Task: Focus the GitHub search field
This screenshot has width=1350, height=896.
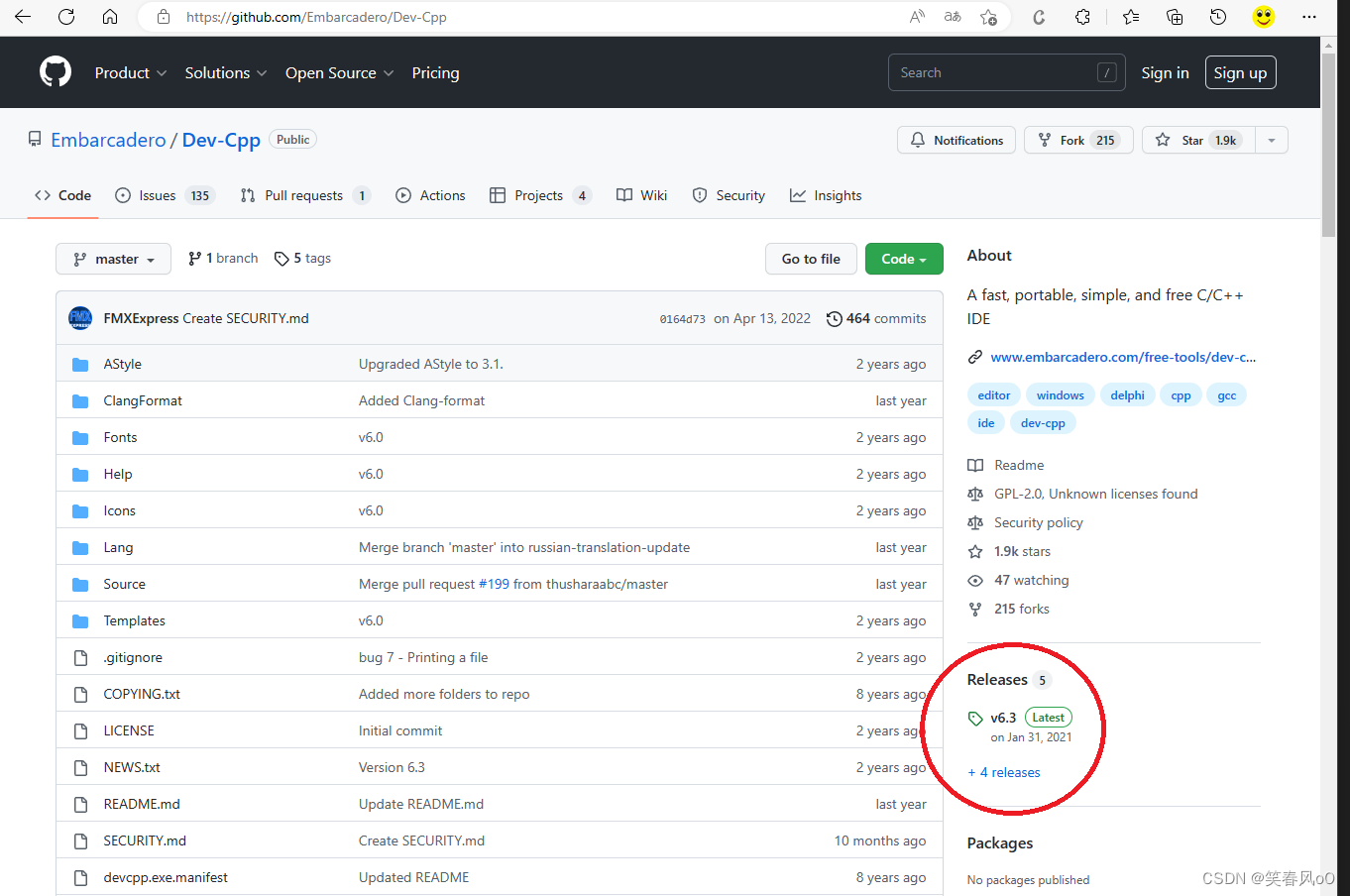Action: pyautogui.click(x=1006, y=72)
